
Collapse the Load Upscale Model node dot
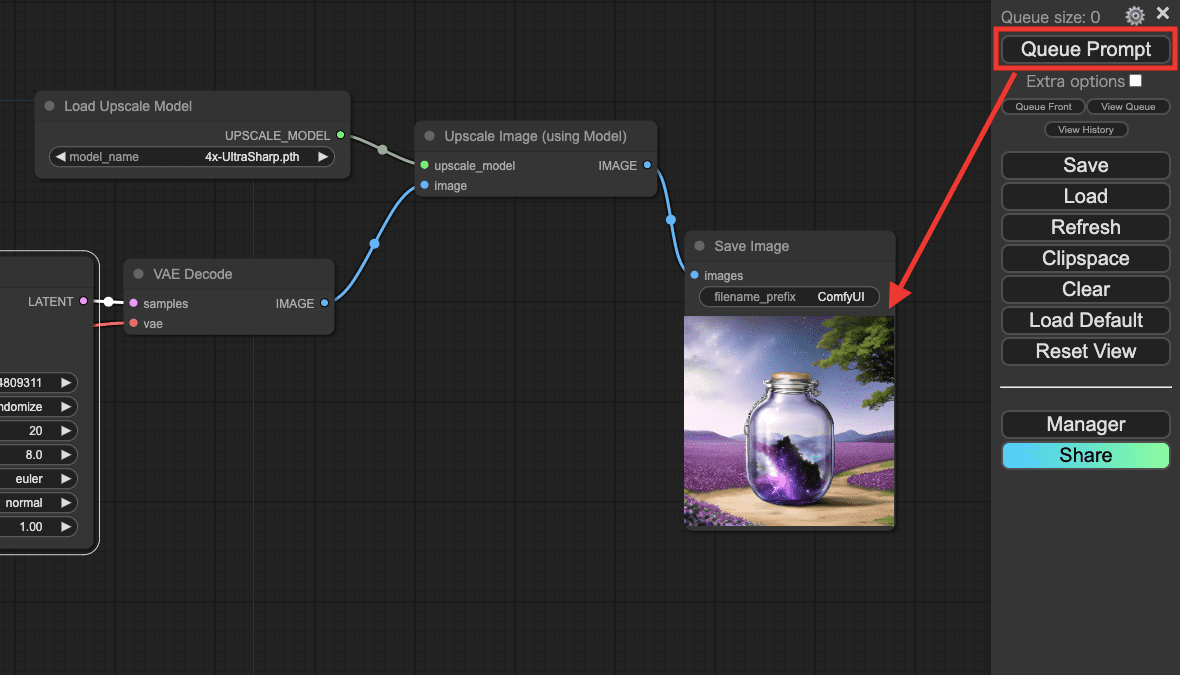tap(50, 106)
